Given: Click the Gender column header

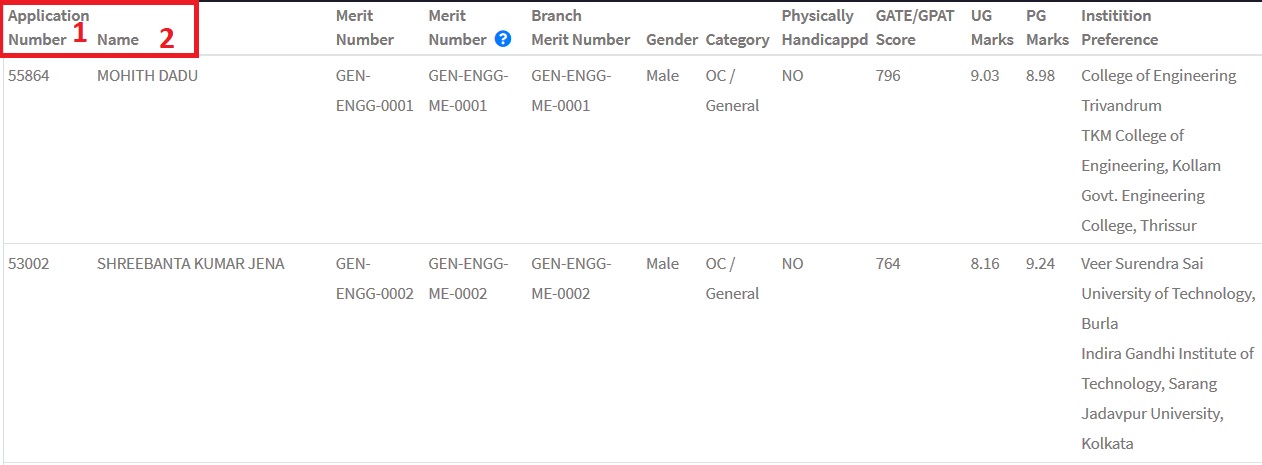Looking at the screenshot, I should [x=671, y=40].
